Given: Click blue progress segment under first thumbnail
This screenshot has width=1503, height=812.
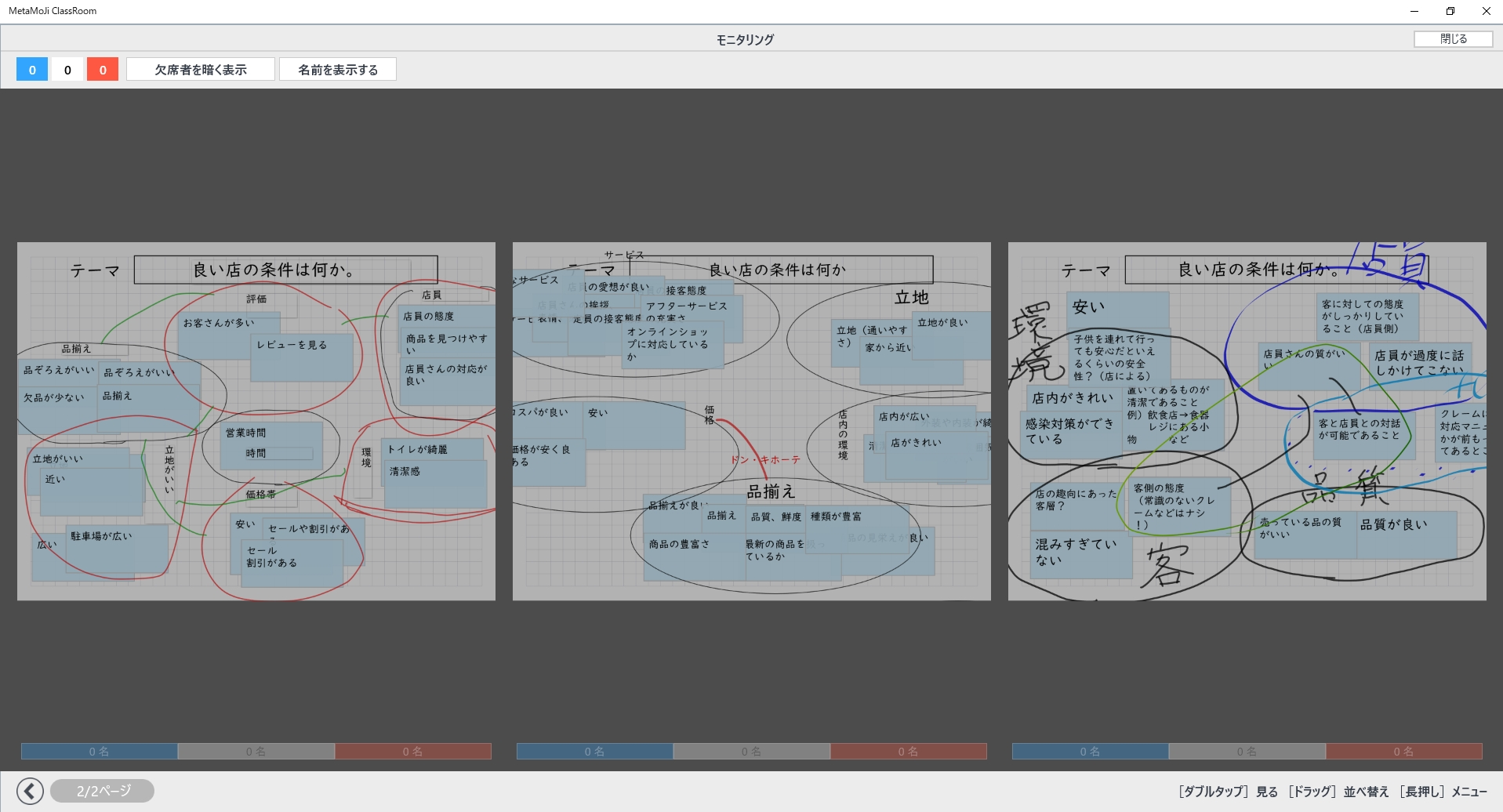Looking at the screenshot, I should pyautogui.click(x=100, y=752).
